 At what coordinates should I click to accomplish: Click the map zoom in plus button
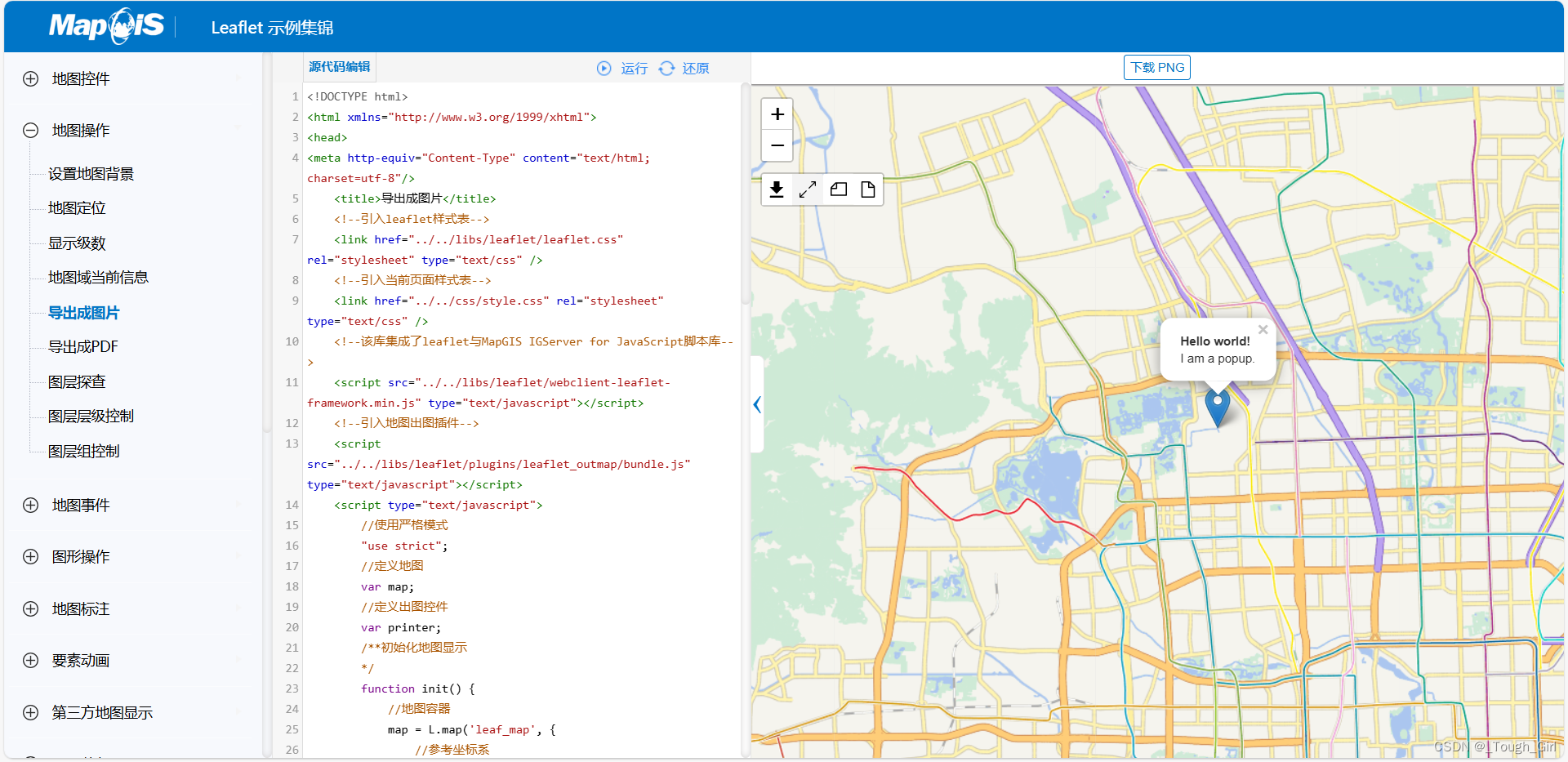click(777, 114)
